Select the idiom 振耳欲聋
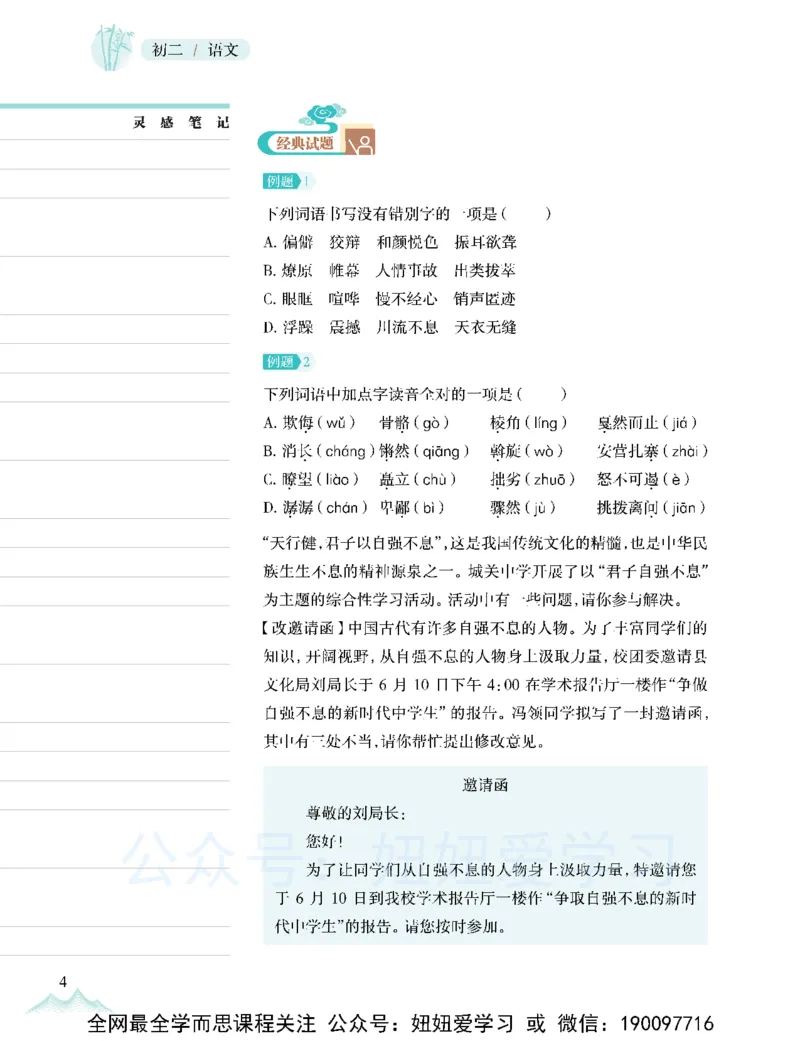Image resolution: width=800 pixels, height=1041 pixels. [485, 242]
